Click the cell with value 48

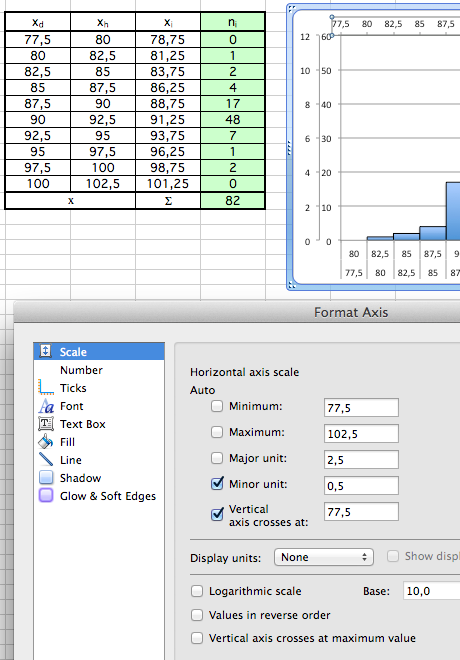pyautogui.click(x=233, y=120)
